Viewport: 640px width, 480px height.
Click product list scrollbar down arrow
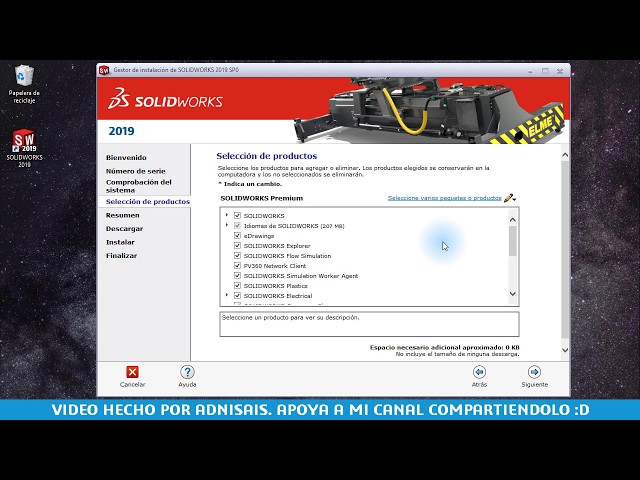[513, 293]
